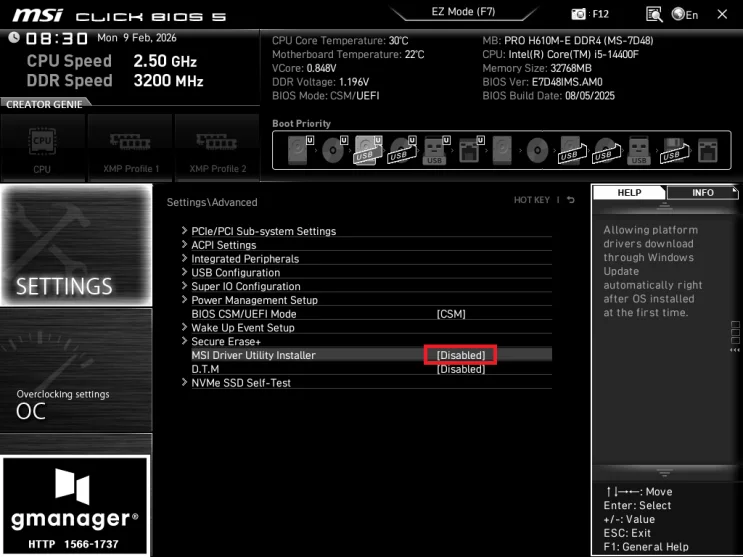This screenshot has width=743, height=557.
Task: Select the legacy hard disk boot icon
Action: (x=502, y=150)
